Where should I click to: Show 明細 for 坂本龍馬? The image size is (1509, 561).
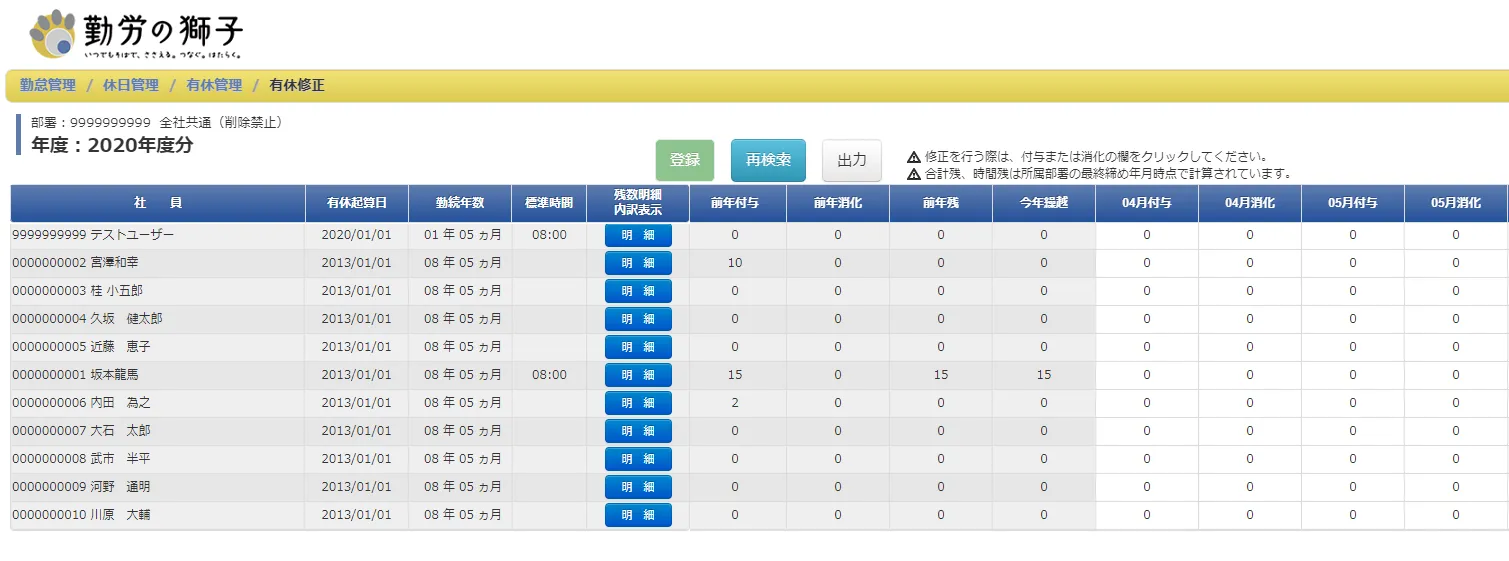[x=638, y=375]
